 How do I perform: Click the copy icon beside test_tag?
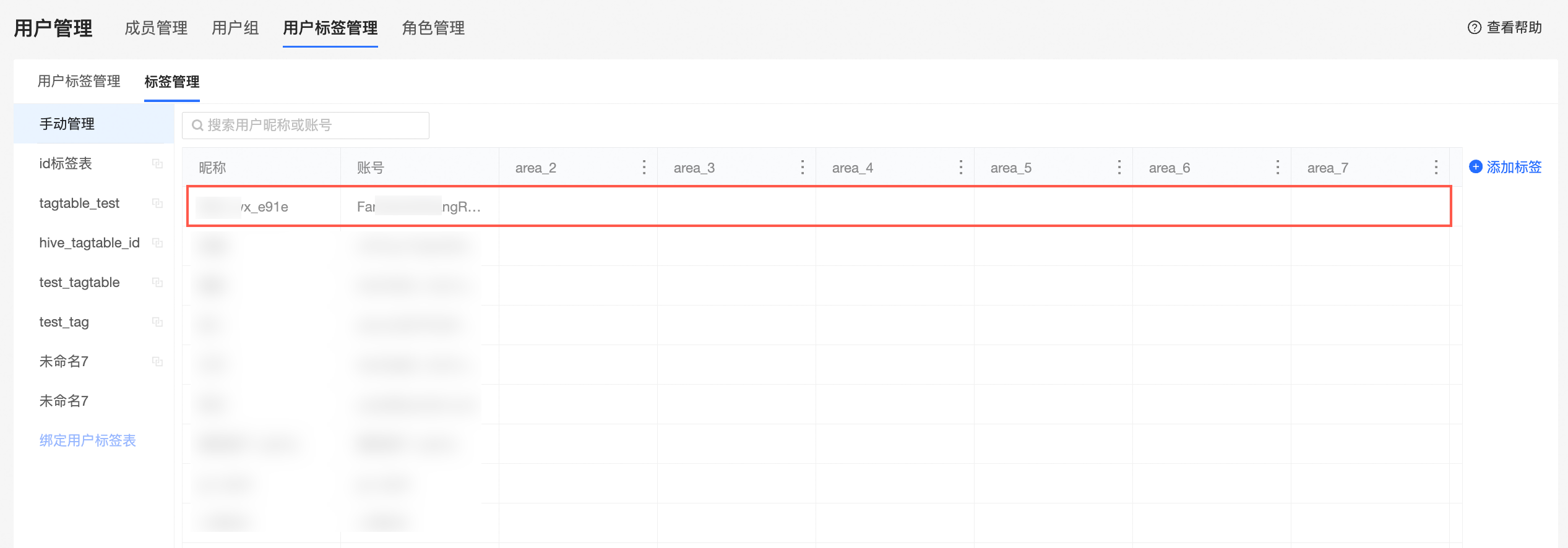click(x=158, y=322)
